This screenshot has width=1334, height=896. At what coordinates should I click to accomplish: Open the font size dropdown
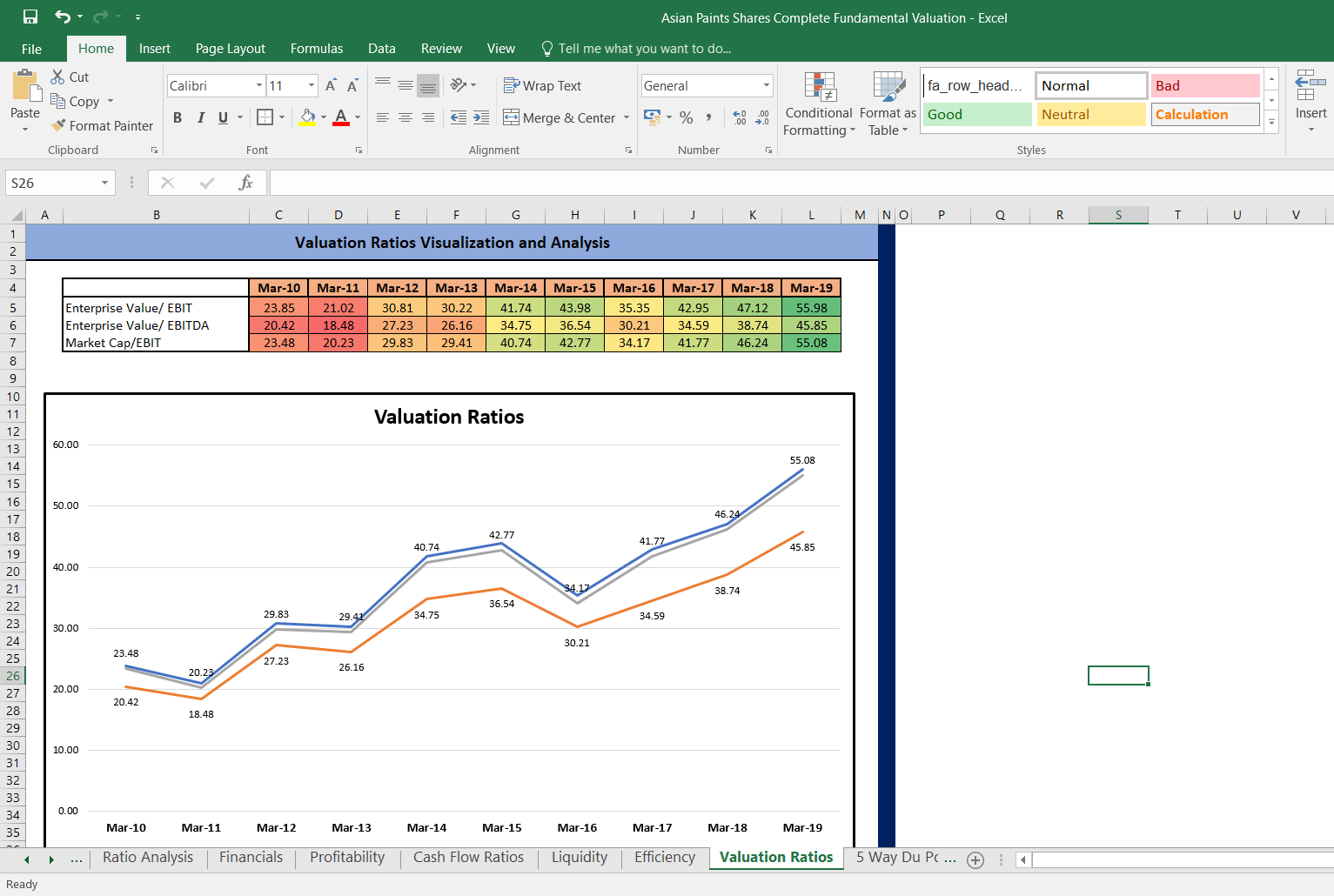pos(312,85)
